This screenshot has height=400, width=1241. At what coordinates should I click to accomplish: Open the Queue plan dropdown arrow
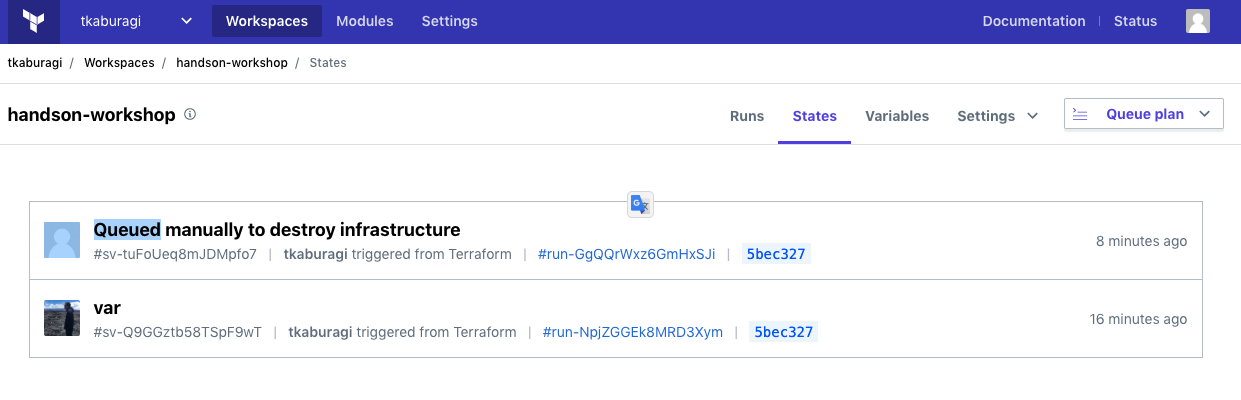(1205, 115)
